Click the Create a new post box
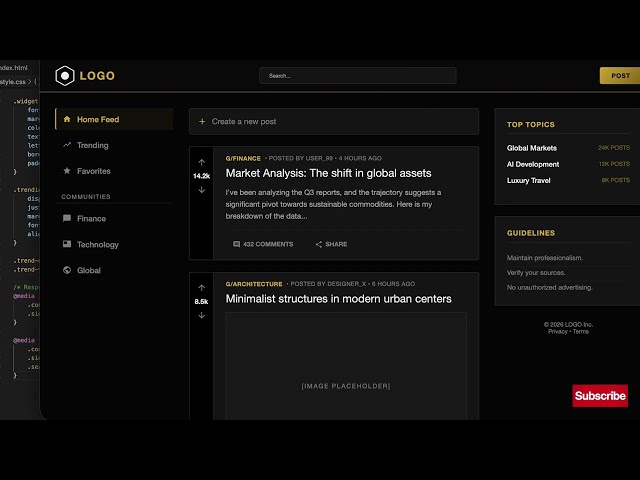Screen dimensions: 640x480 click(333, 122)
